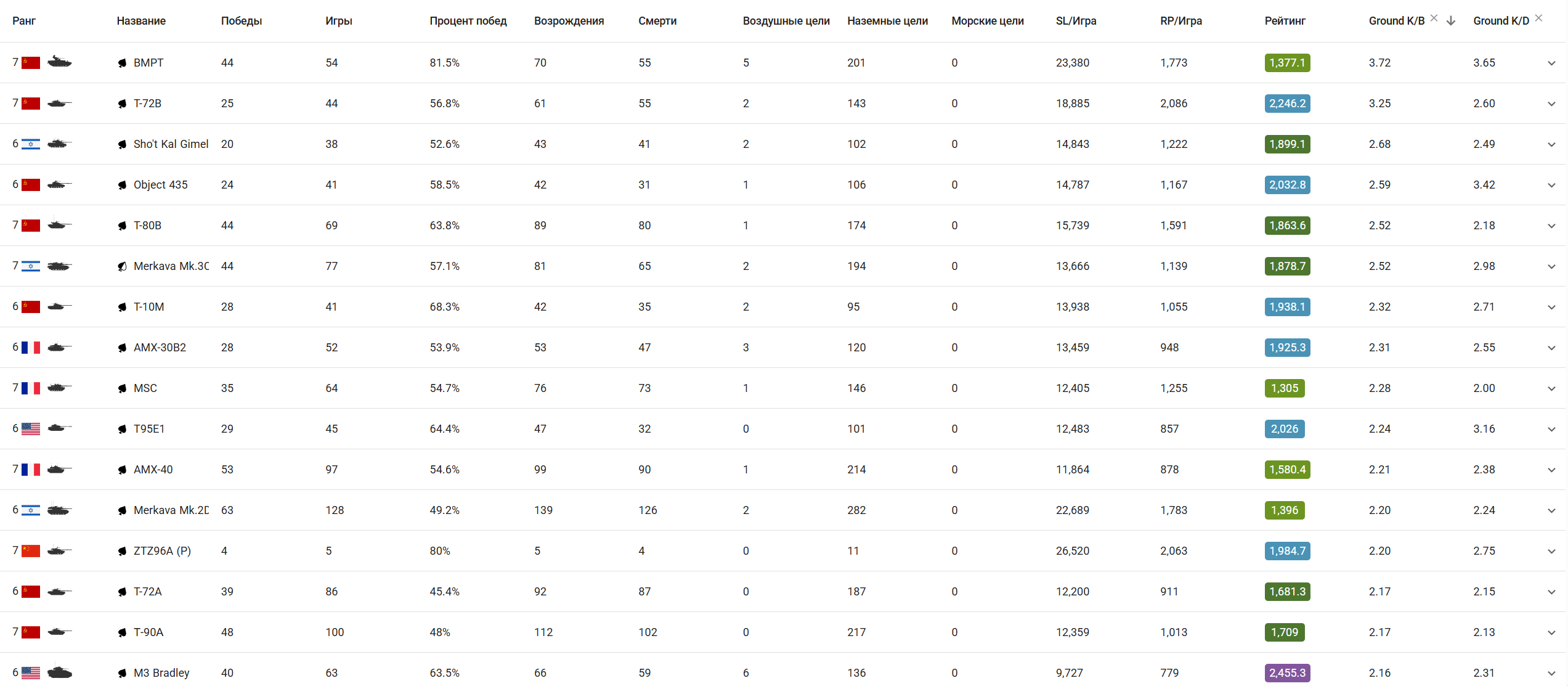The width and height of the screenshot is (1568, 686).
Task: Click the Israel flag in Sho't Kal Gimel row
Action: coord(31,144)
